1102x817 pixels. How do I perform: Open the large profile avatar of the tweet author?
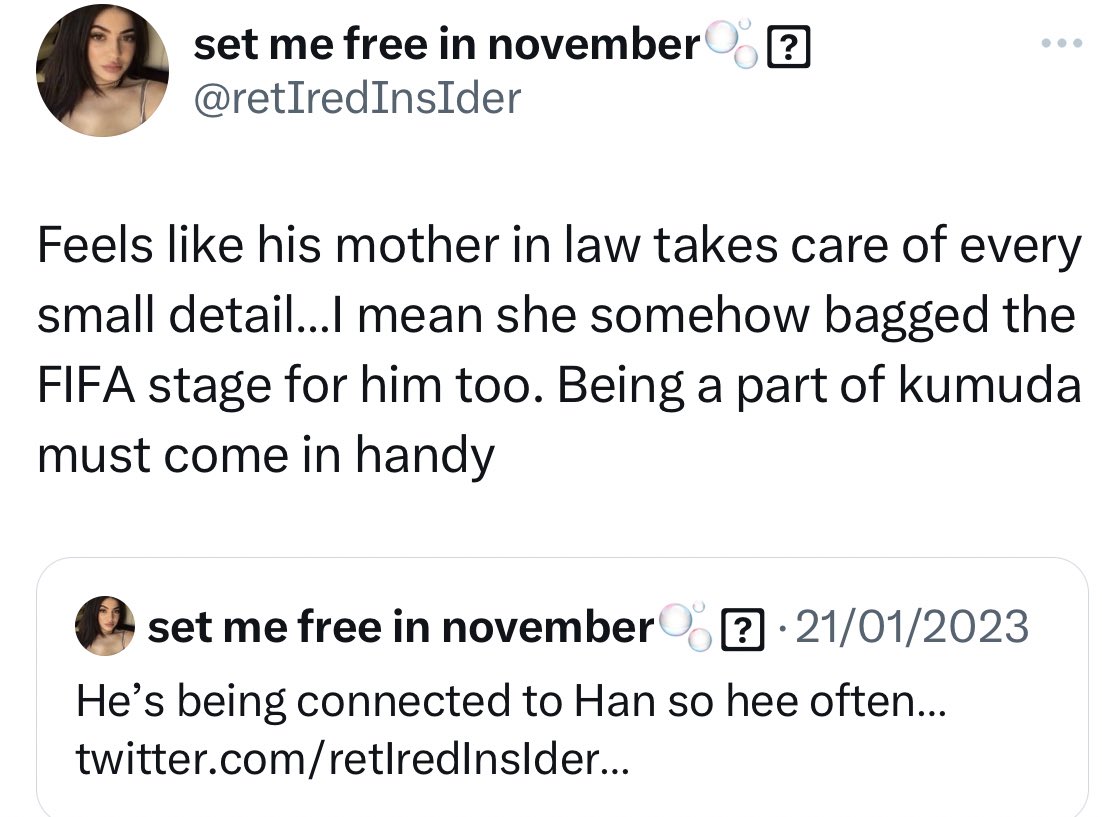pyautogui.click(x=103, y=70)
